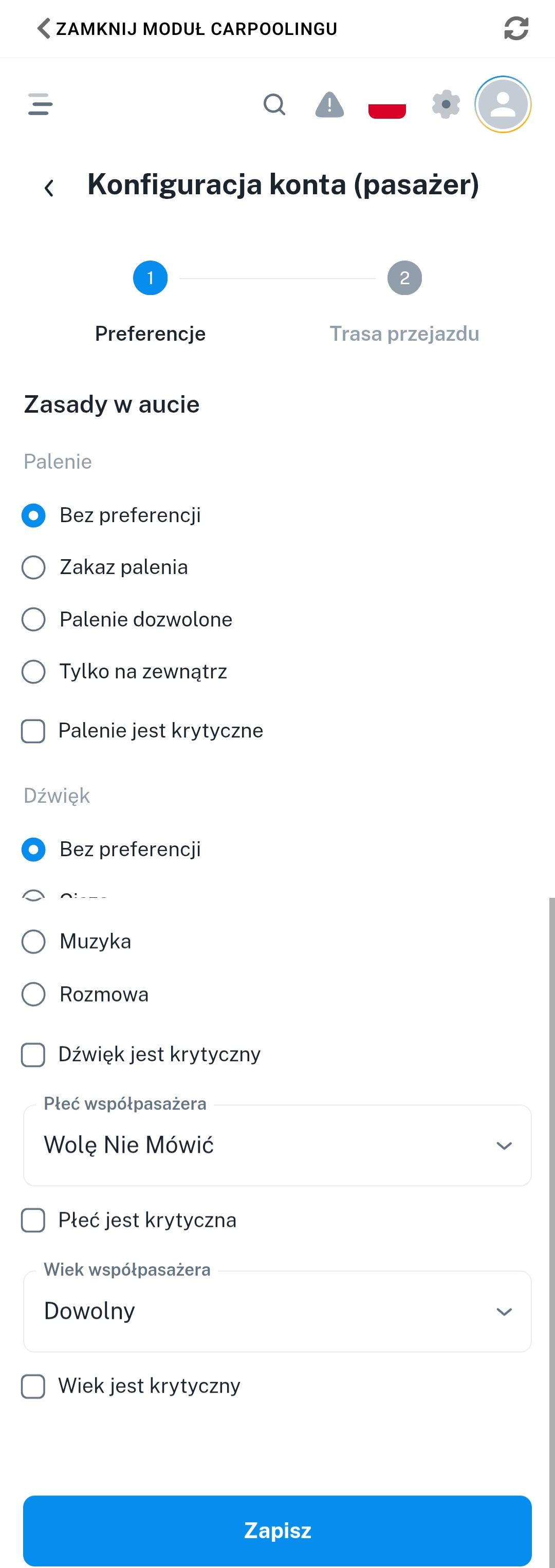Click the search magnifier icon
The image size is (555, 1568).
(274, 105)
